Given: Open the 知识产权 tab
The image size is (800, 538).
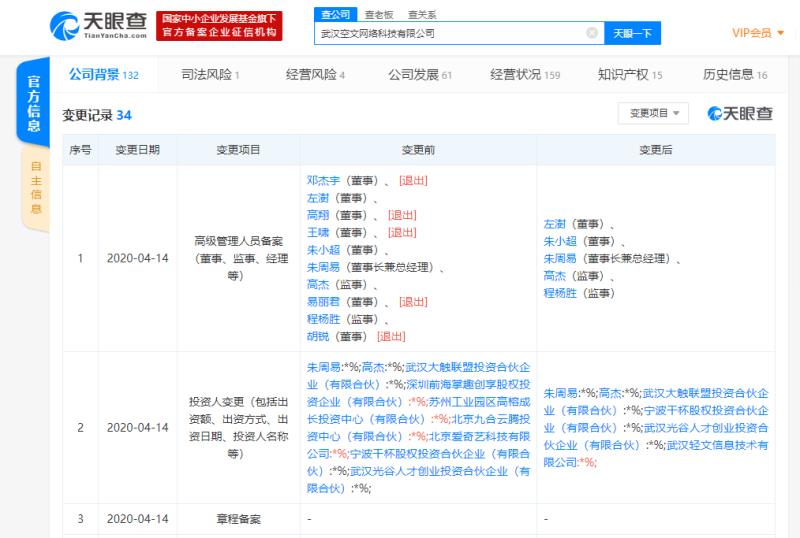Looking at the screenshot, I should click(x=629, y=75).
